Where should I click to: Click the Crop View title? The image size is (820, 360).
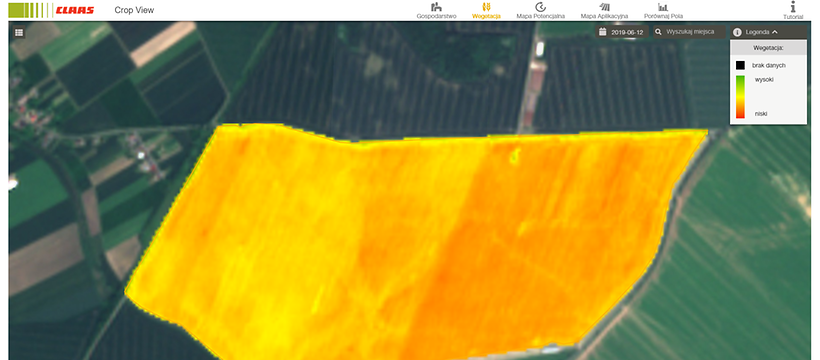coord(134,10)
